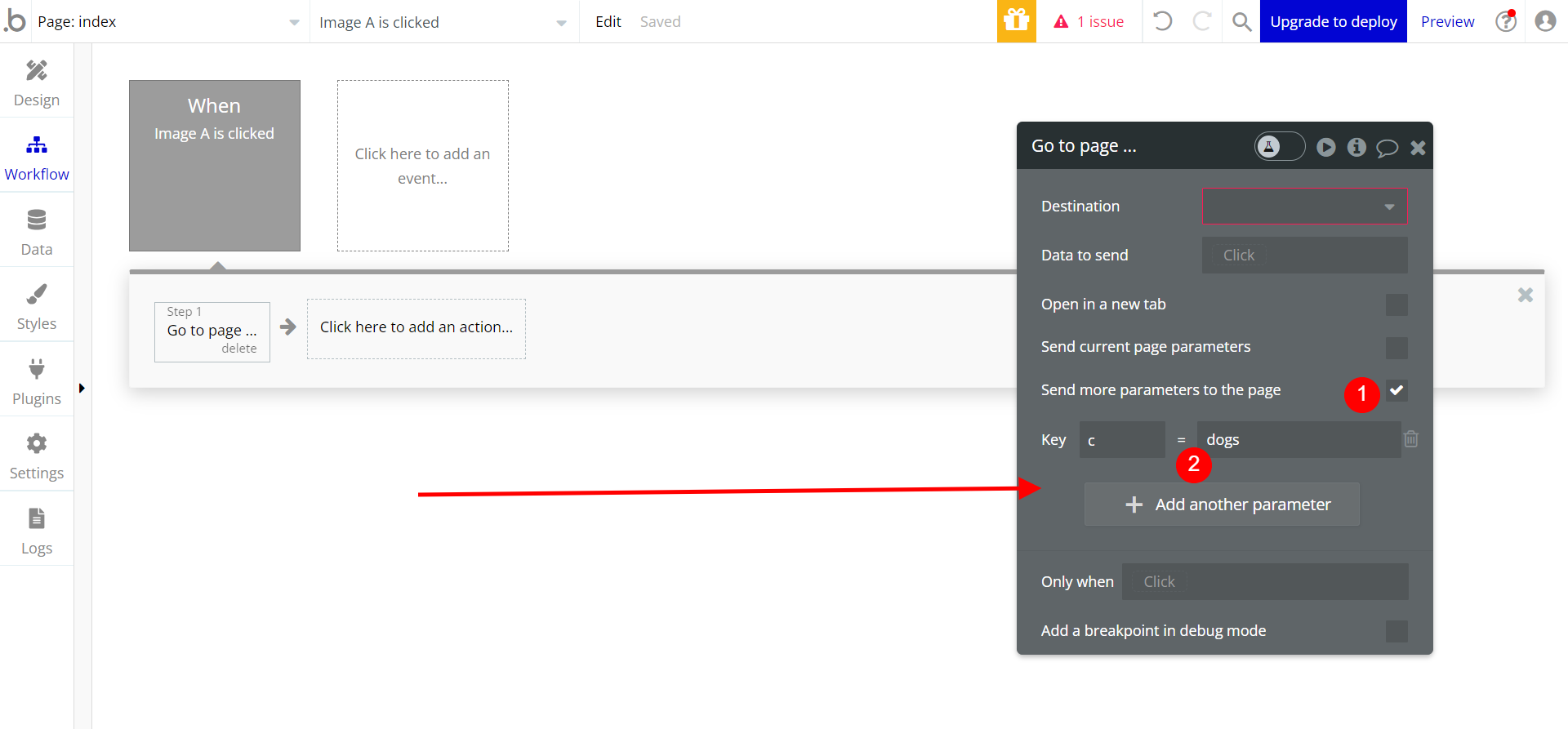Screen dimensions: 1568x729
Task: Click Upgrade to deploy button
Action: click(1334, 21)
